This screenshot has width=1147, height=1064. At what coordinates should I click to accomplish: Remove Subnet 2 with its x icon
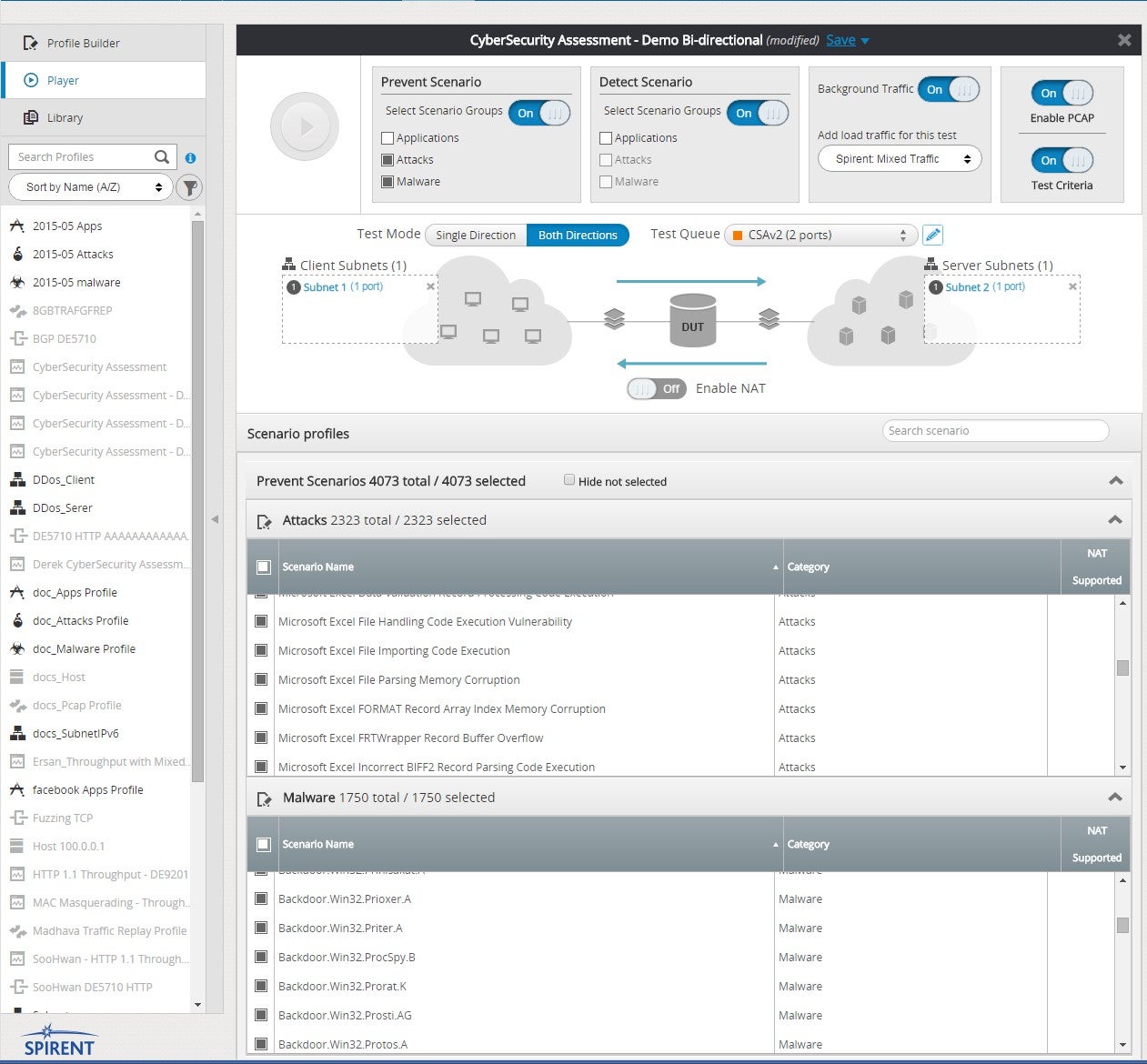(1072, 286)
